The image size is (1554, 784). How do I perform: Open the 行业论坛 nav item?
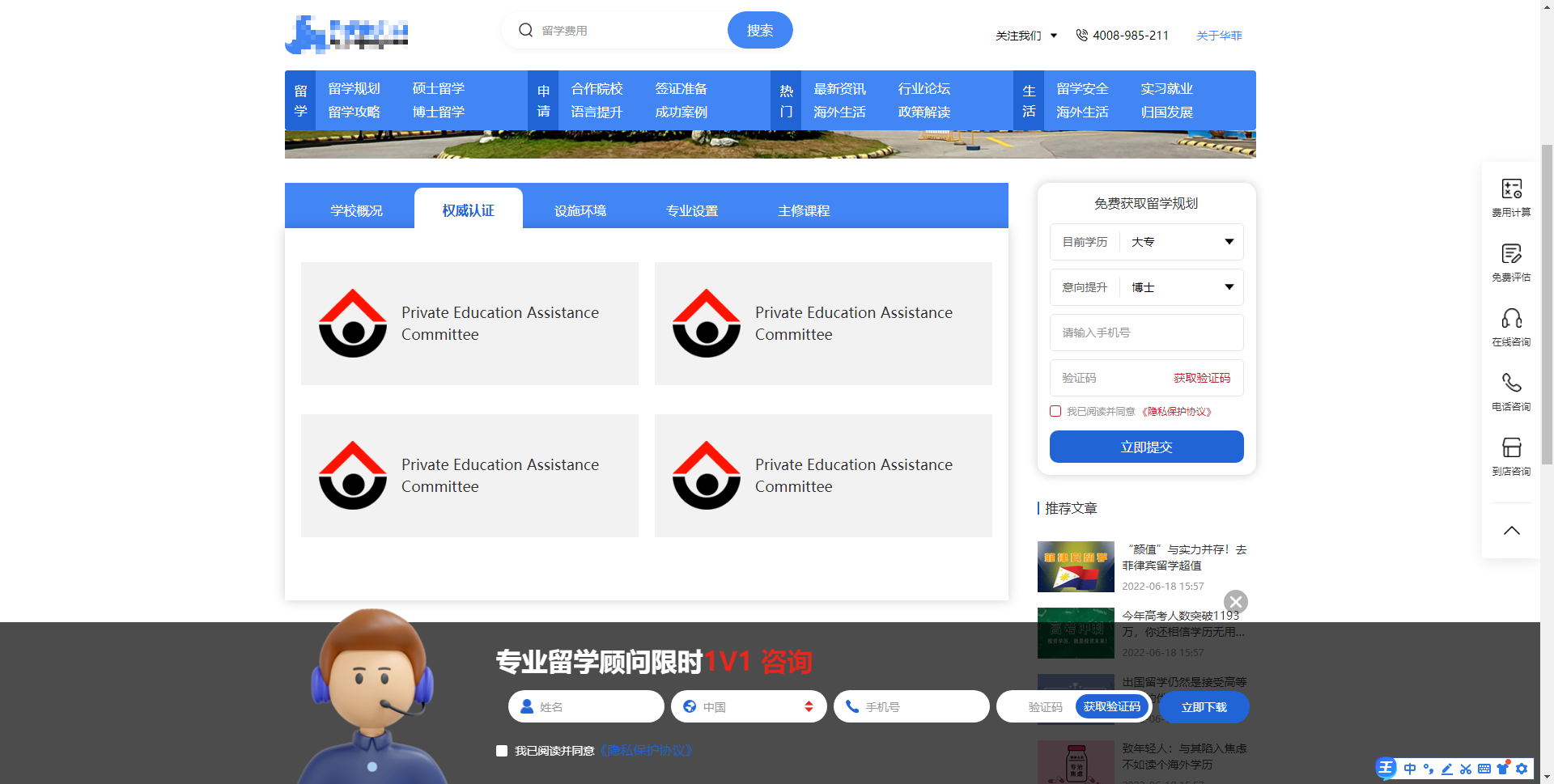coord(923,88)
